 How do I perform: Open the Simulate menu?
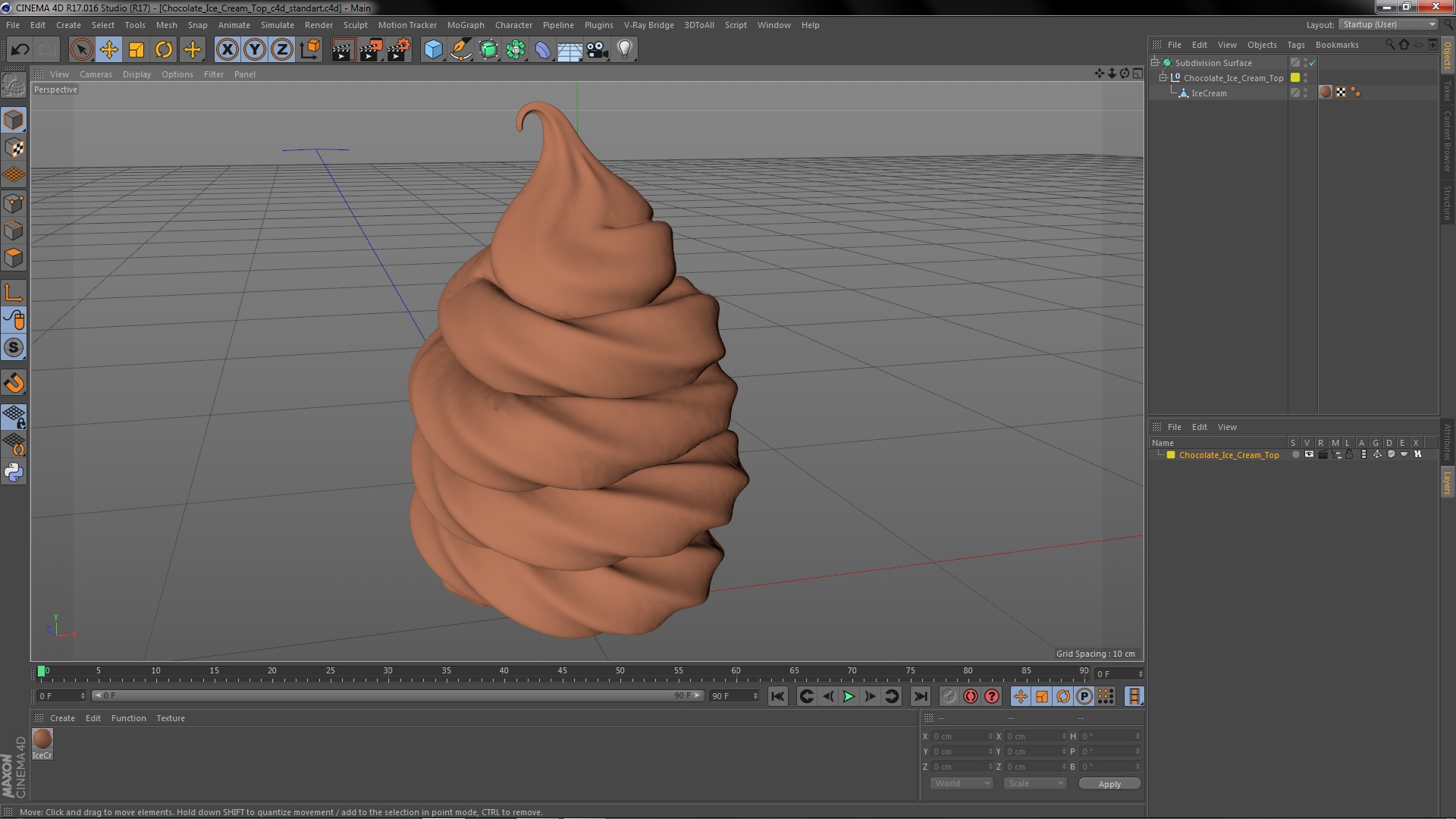point(278,25)
